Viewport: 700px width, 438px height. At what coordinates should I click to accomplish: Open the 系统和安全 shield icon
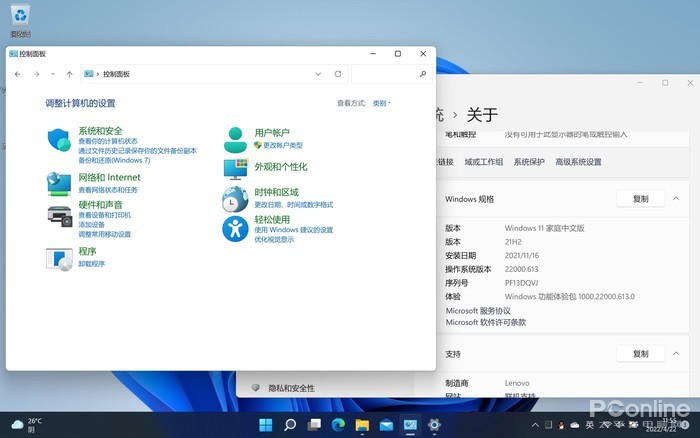[x=60, y=140]
